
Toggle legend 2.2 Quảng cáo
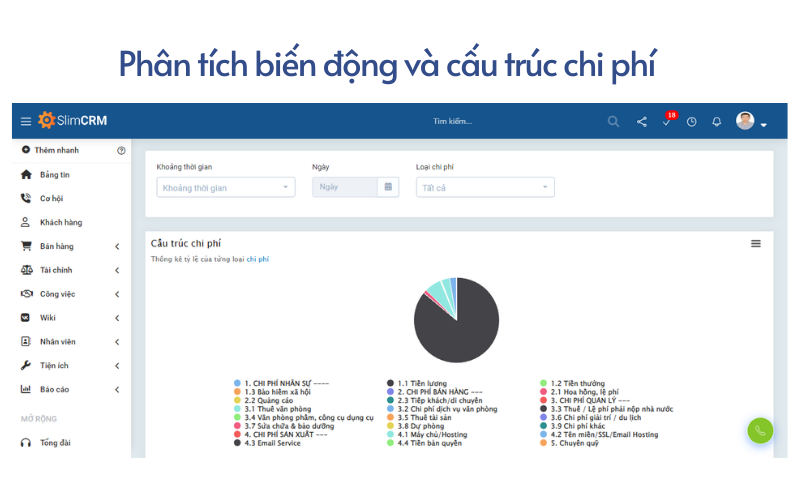click(x=263, y=401)
